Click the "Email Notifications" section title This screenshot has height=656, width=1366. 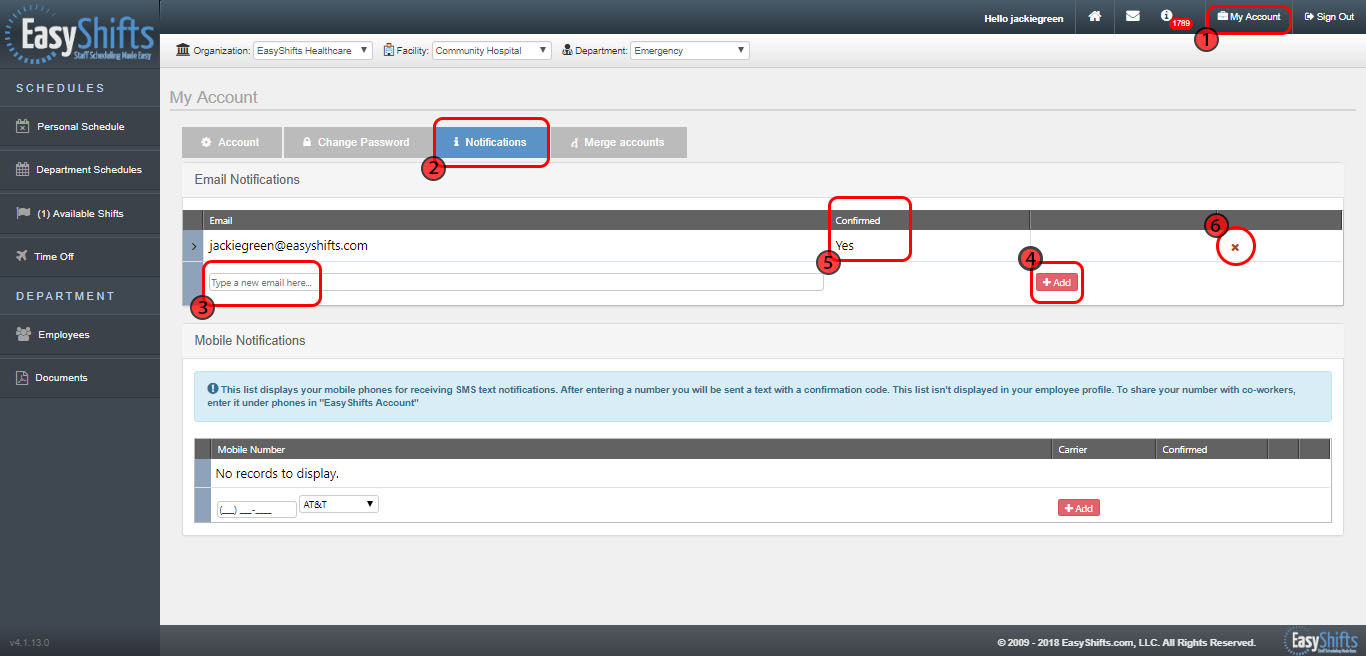[x=247, y=180]
